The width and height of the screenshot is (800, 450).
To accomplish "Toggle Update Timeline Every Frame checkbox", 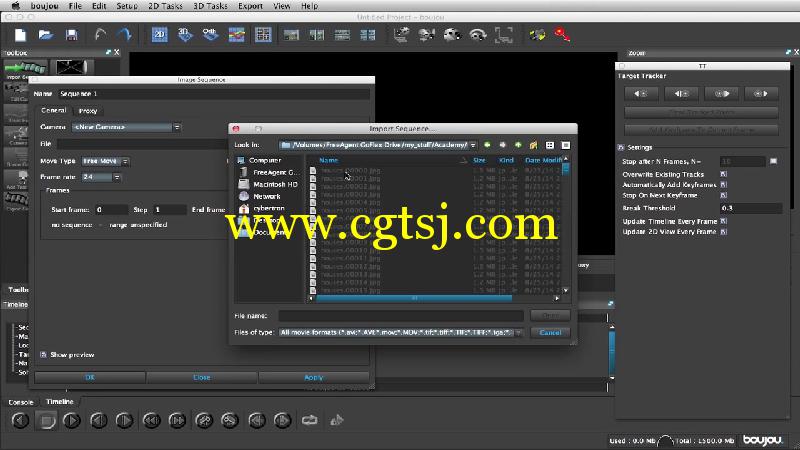I will (723, 221).
